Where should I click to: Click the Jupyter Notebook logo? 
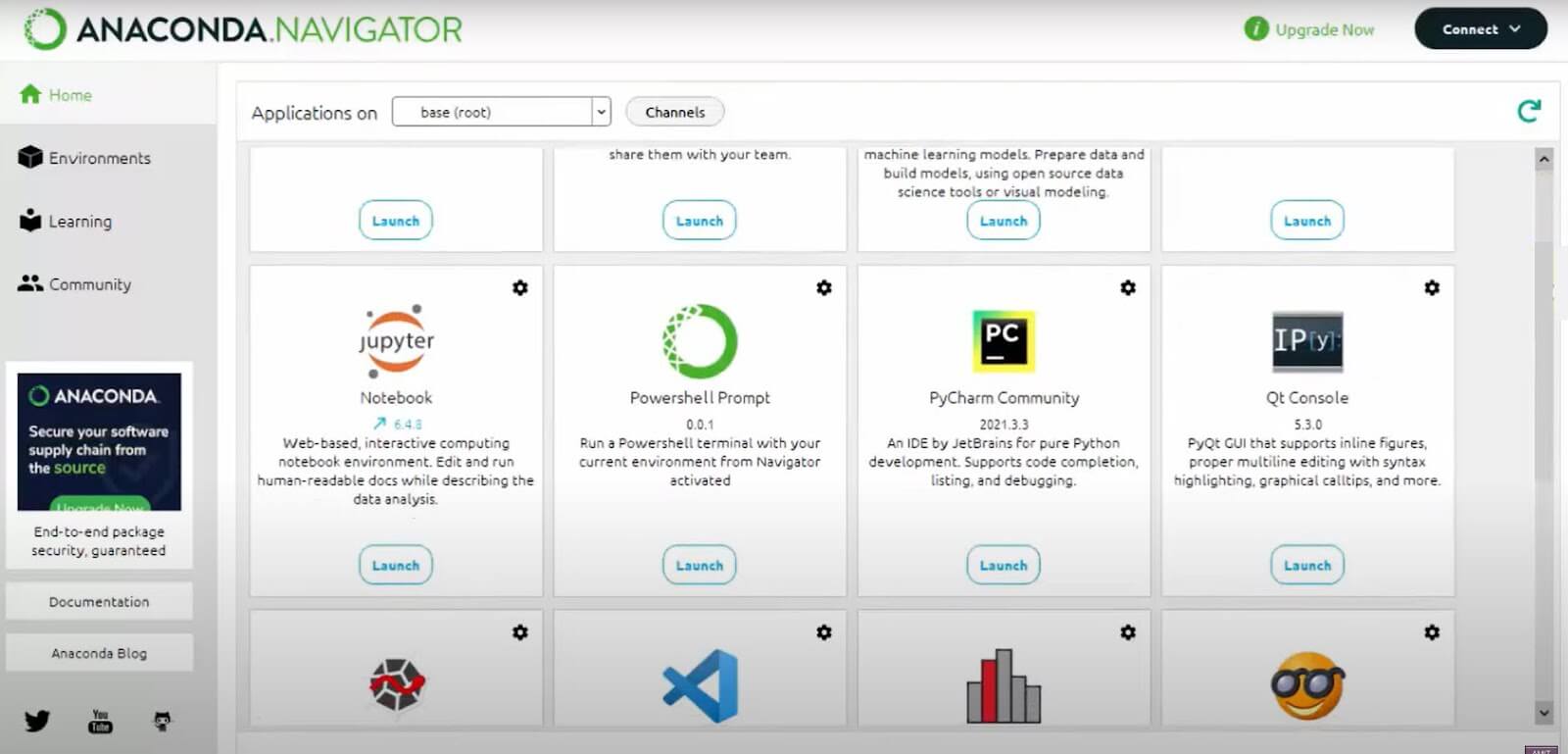(396, 341)
